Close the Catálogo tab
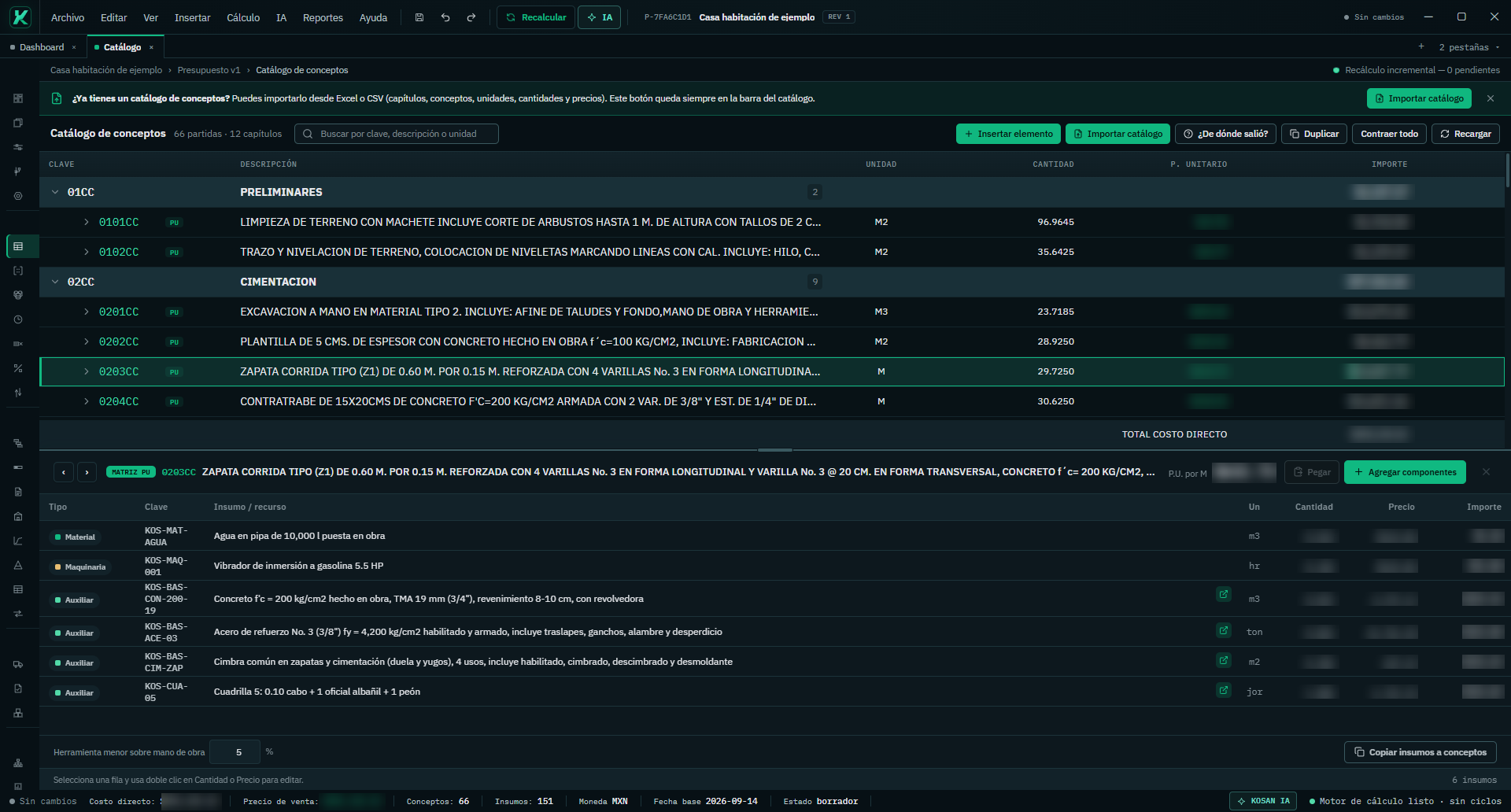1511x812 pixels. pos(151,47)
